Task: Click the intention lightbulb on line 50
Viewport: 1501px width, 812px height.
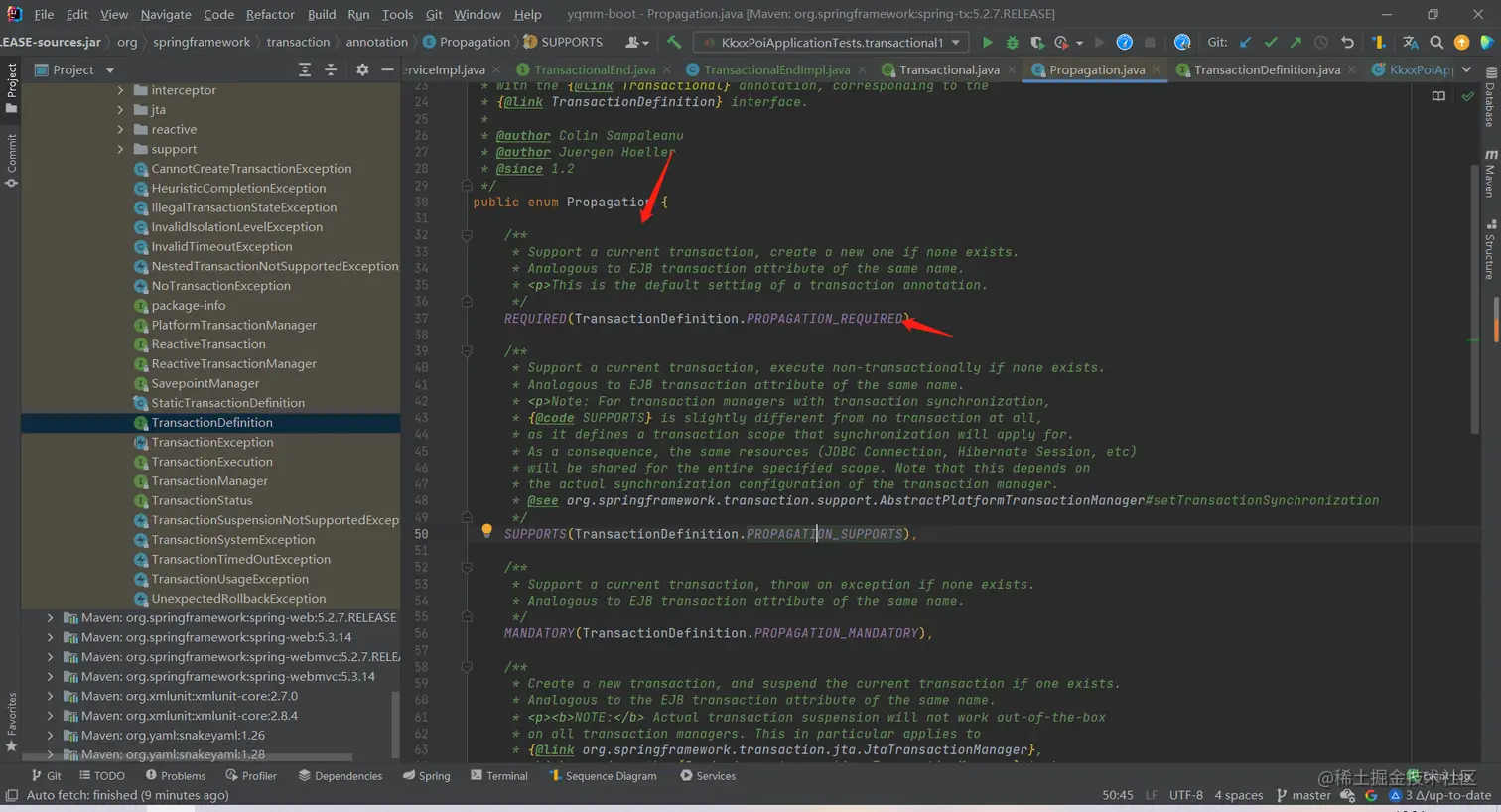Action: (486, 531)
